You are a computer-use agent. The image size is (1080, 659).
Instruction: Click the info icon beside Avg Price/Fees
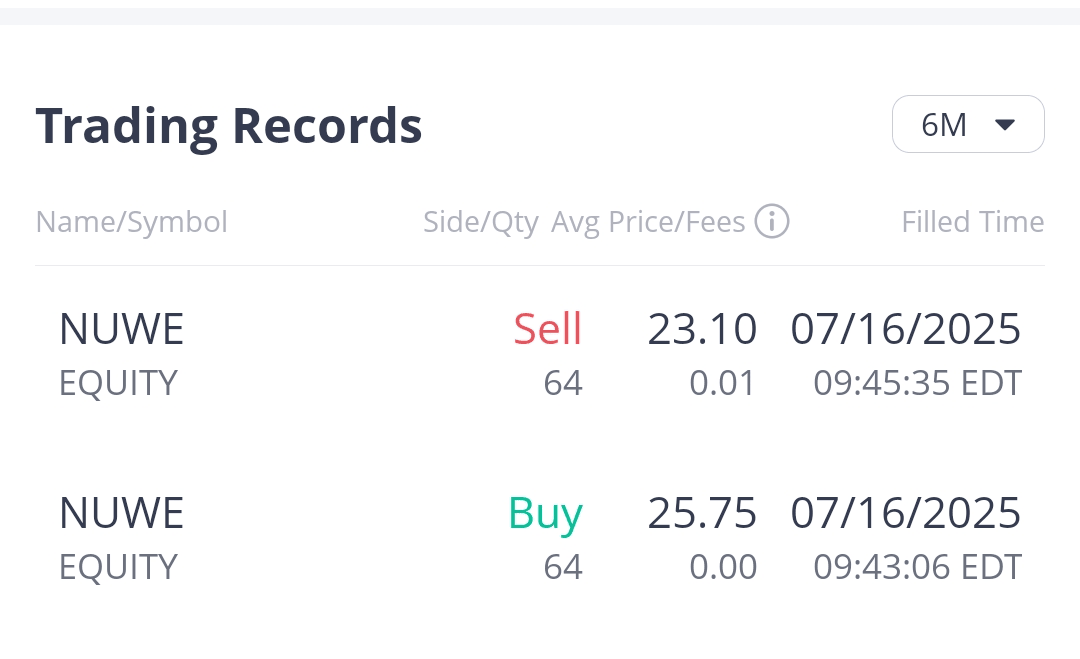click(x=772, y=222)
